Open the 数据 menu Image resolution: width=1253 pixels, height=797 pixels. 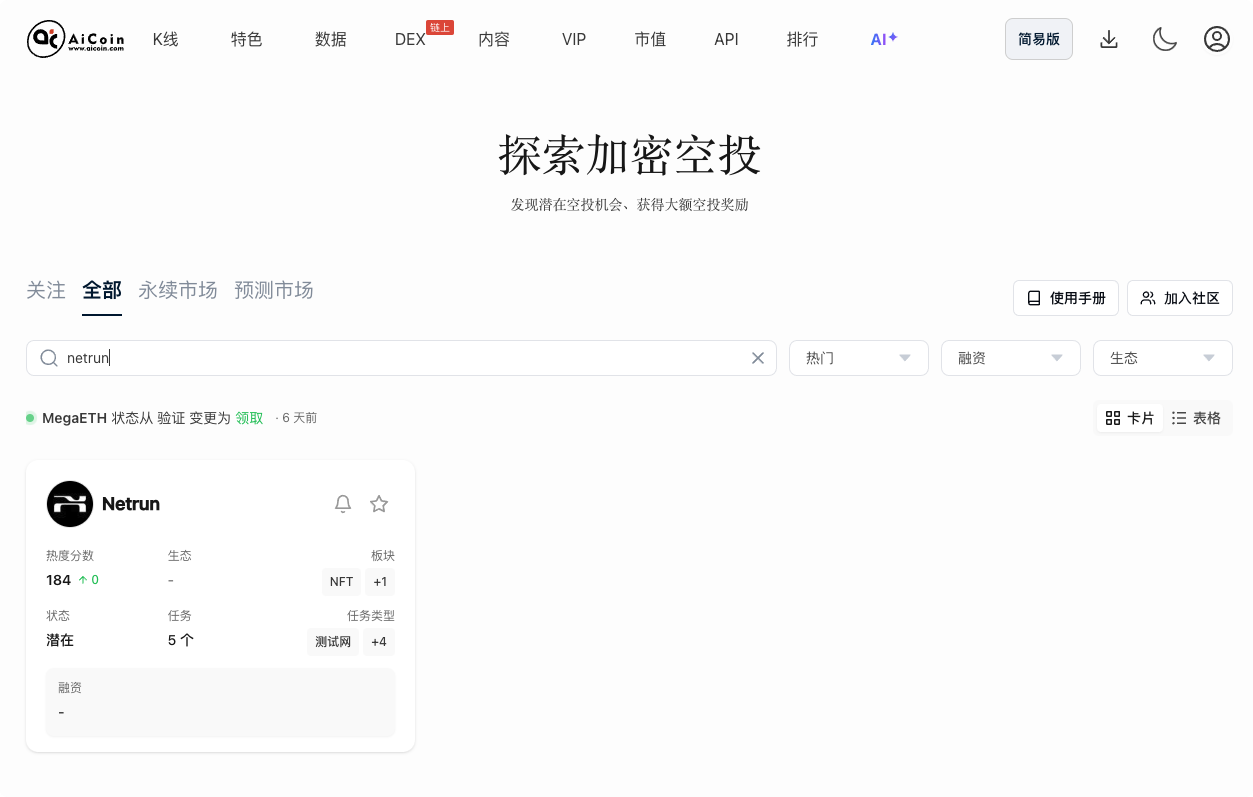coord(331,39)
